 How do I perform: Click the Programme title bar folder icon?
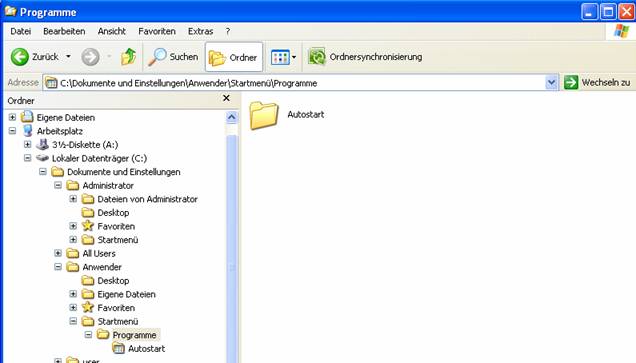pyautogui.click(x=11, y=11)
